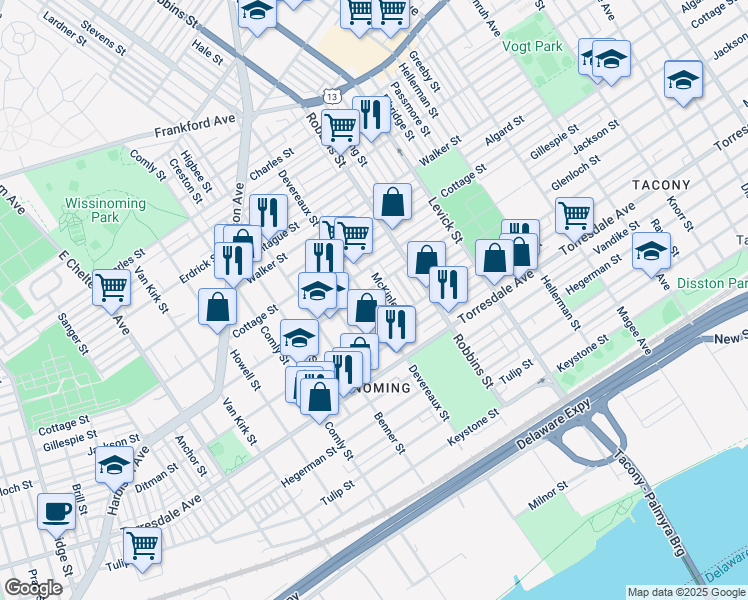This screenshot has height=600, width=748.
Task: Click the Stevens St label
Action: 104,38
